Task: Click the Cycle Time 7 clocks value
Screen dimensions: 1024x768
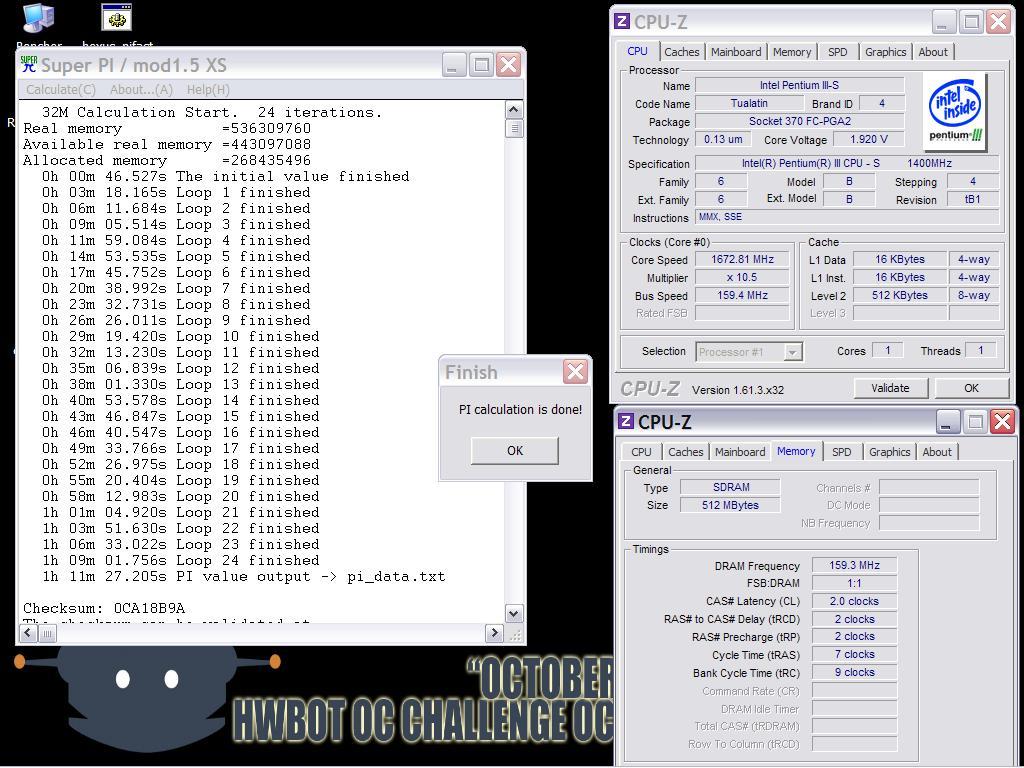Action: click(x=854, y=654)
